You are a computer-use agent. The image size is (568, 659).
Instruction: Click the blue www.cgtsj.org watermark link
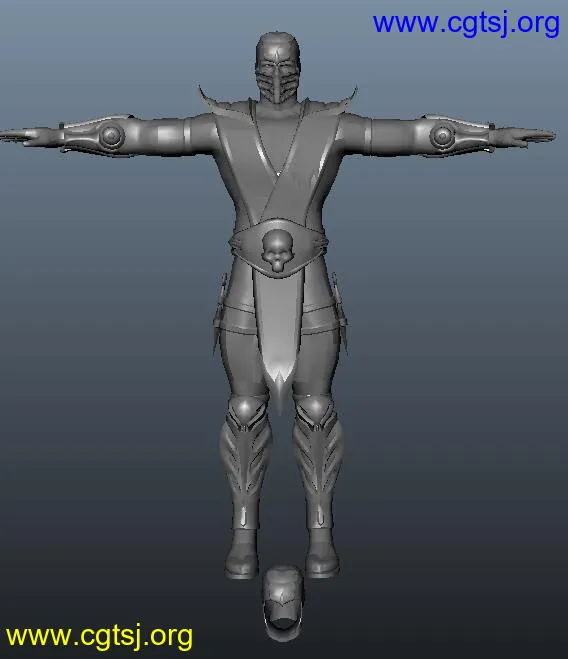(466, 24)
